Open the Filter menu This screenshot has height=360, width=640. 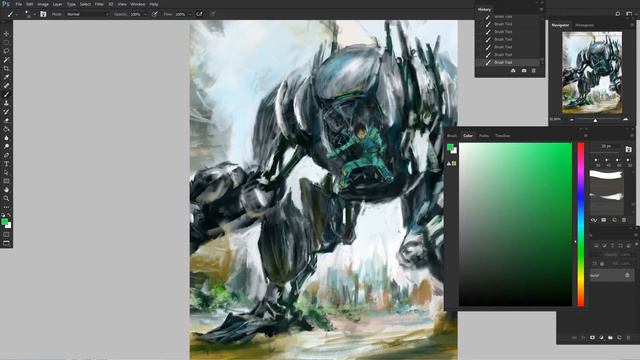click(99, 4)
